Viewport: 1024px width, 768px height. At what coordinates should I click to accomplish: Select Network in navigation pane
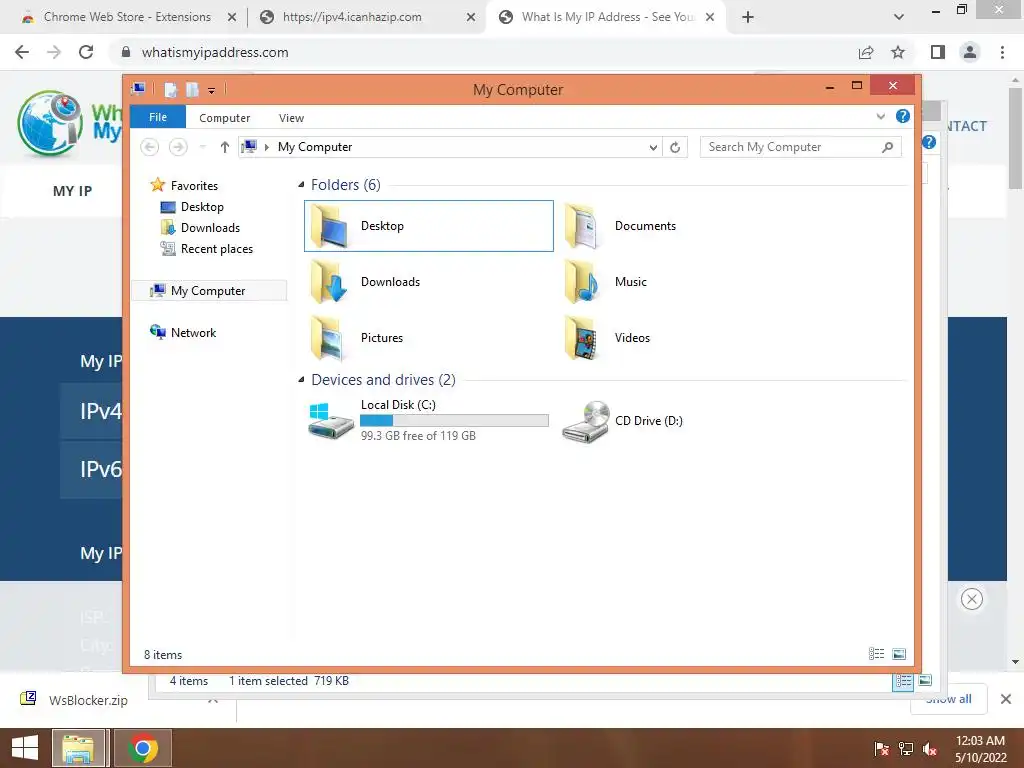[x=193, y=332]
